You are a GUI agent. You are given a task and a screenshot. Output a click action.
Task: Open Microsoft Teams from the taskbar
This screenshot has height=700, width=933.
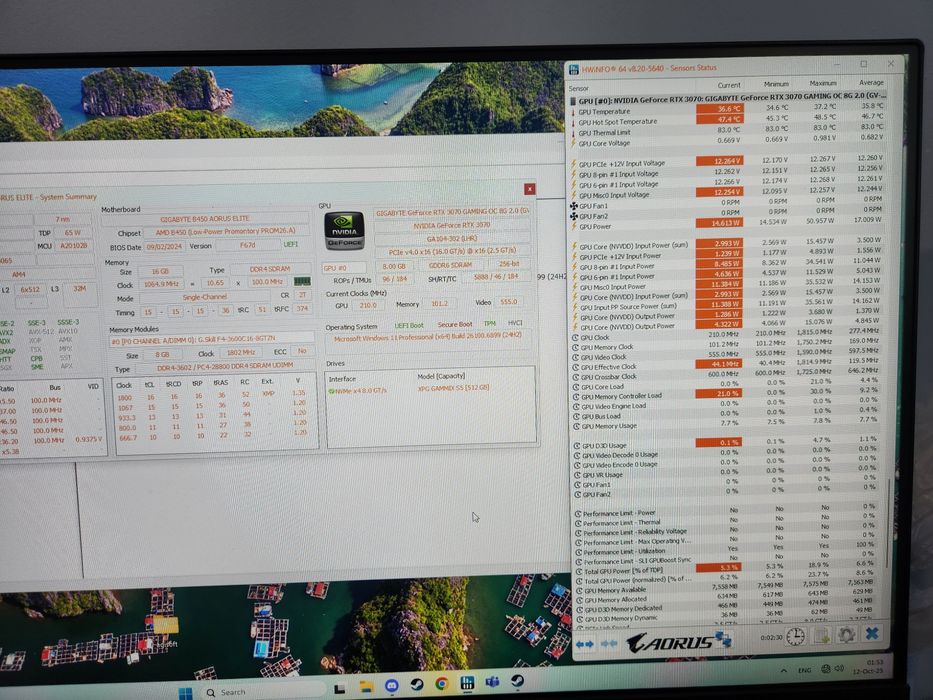(492, 682)
